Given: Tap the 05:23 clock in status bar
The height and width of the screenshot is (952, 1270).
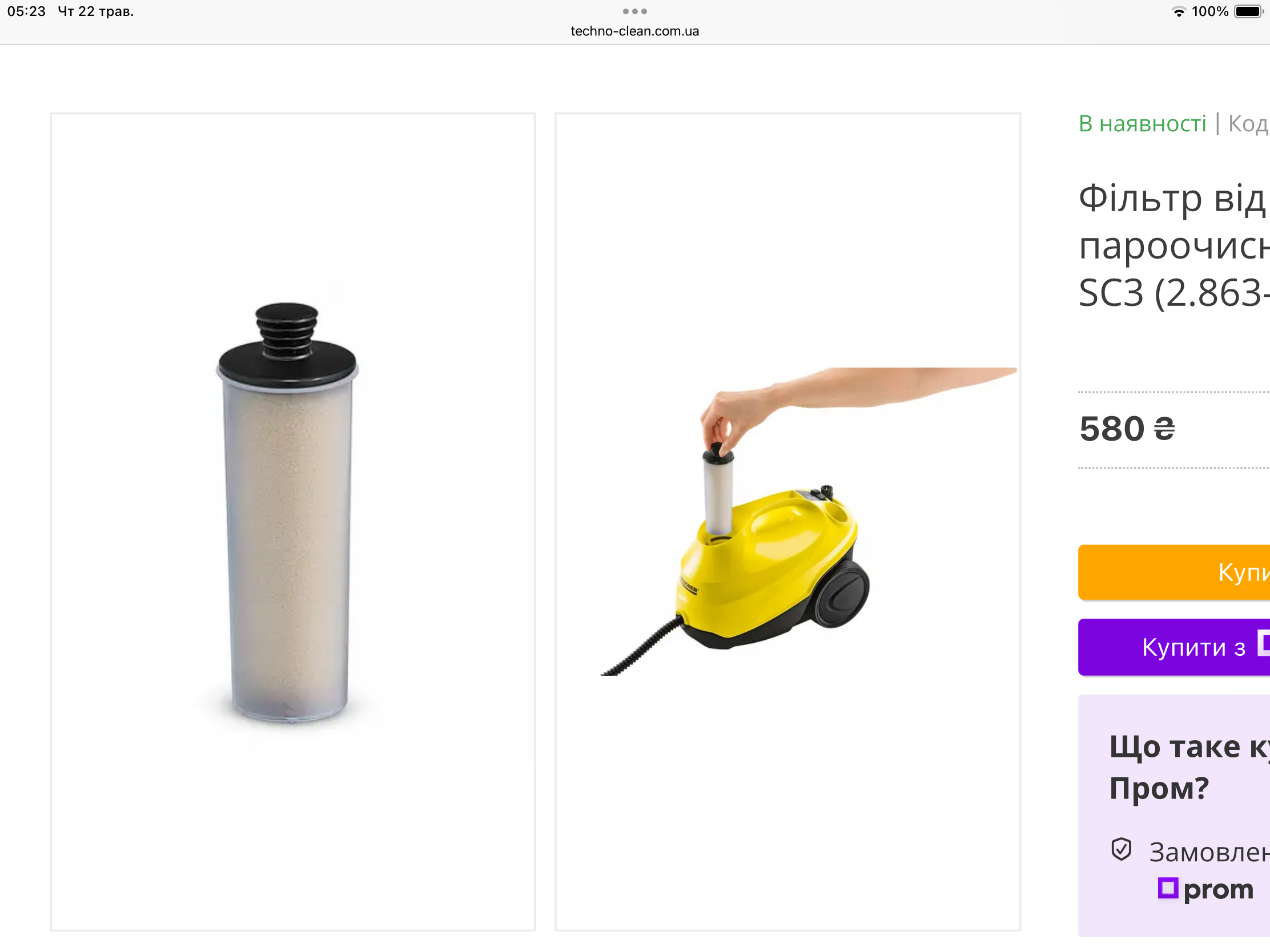Looking at the screenshot, I should coord(26,11).
